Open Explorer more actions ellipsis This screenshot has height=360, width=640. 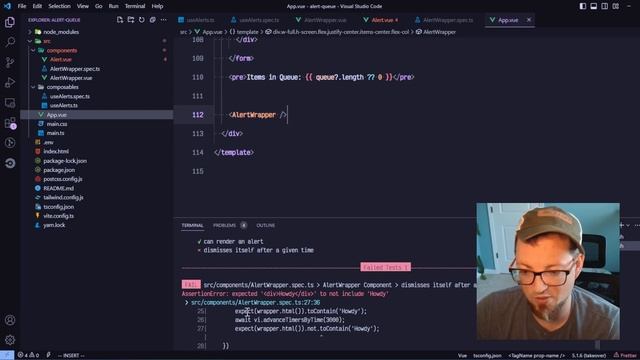pyautogui.click(x=164, y=20)
